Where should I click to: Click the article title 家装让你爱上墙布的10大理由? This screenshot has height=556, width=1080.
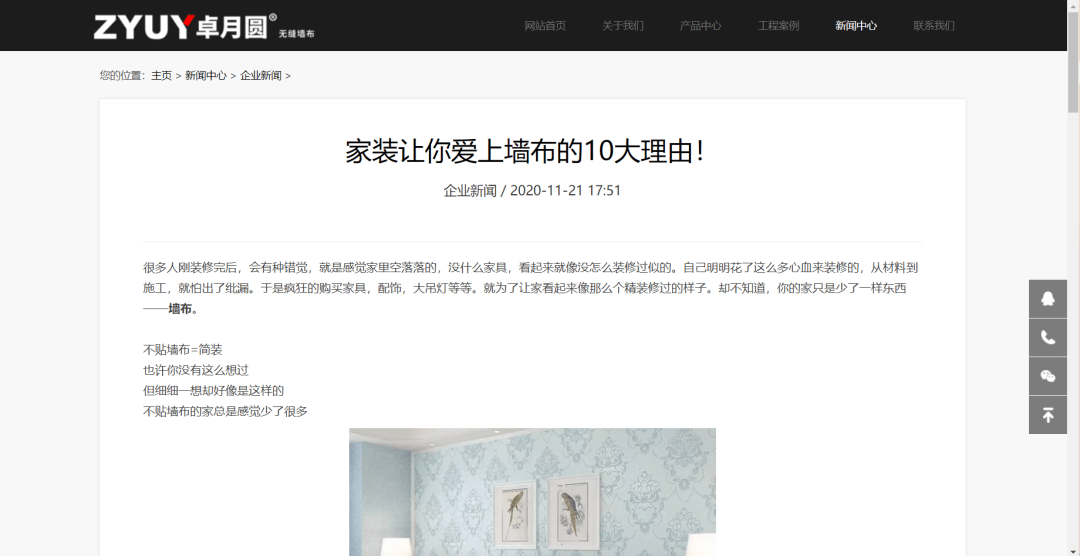coord(526,152)
